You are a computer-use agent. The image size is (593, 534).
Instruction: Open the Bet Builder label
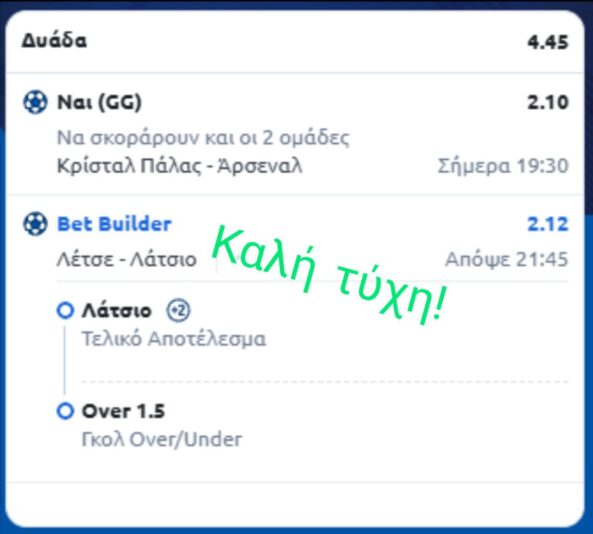click(114, 224)
